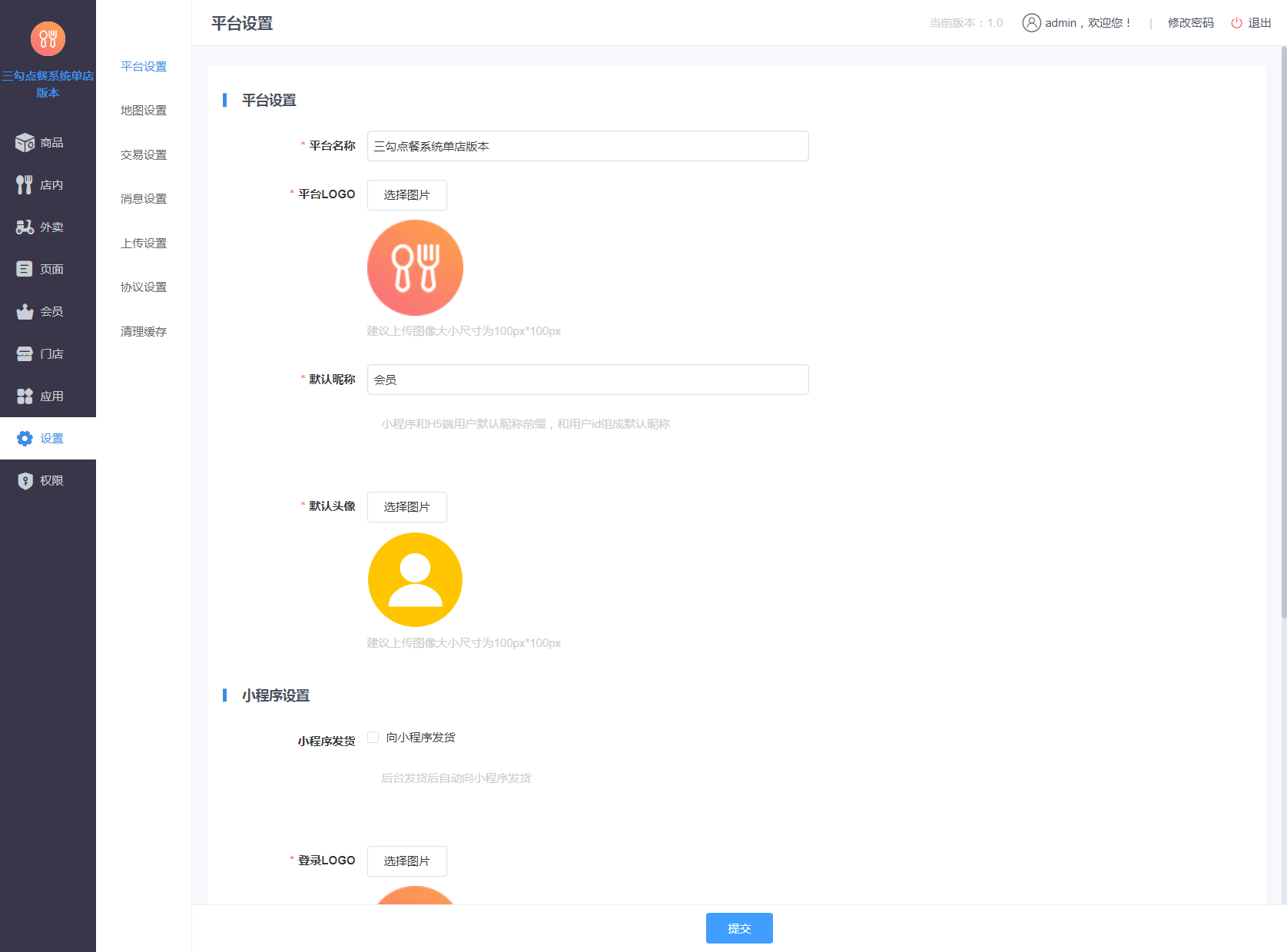
Task: Open the 平台设置 submenu item
Action: click(x=144, y=67)
